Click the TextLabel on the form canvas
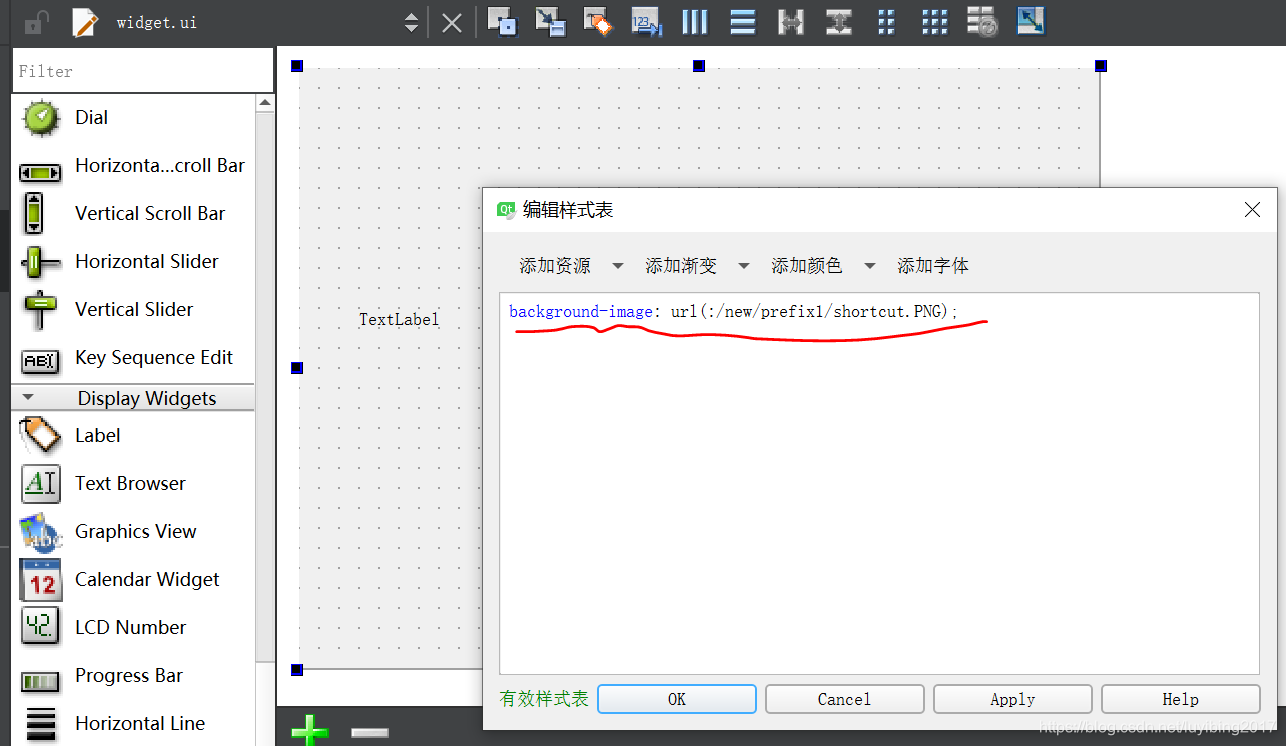Viewport: 1286px width, 746px height. (x=399, y=319)
